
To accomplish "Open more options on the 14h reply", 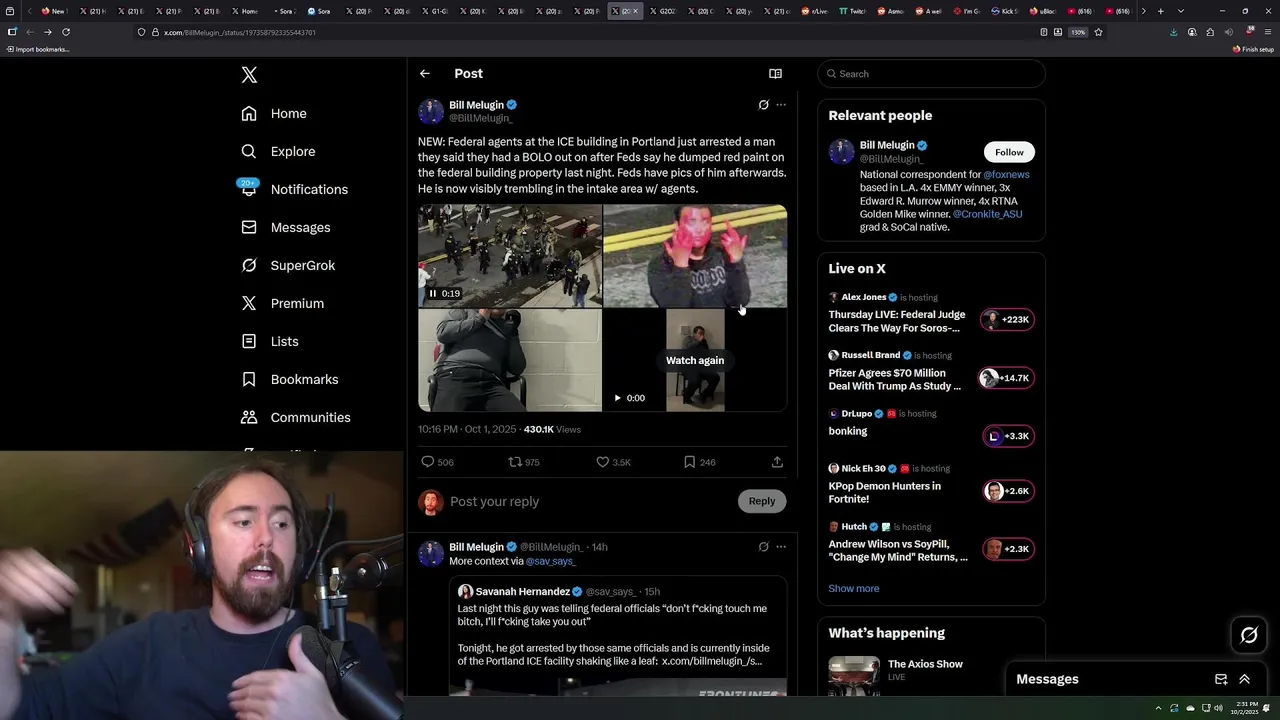I will pyautogui.click(x=781, y=547).
